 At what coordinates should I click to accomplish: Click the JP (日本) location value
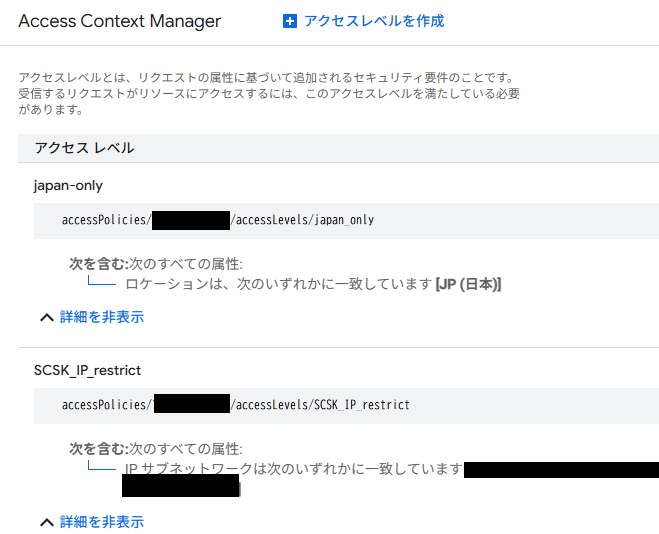point(469,285)
